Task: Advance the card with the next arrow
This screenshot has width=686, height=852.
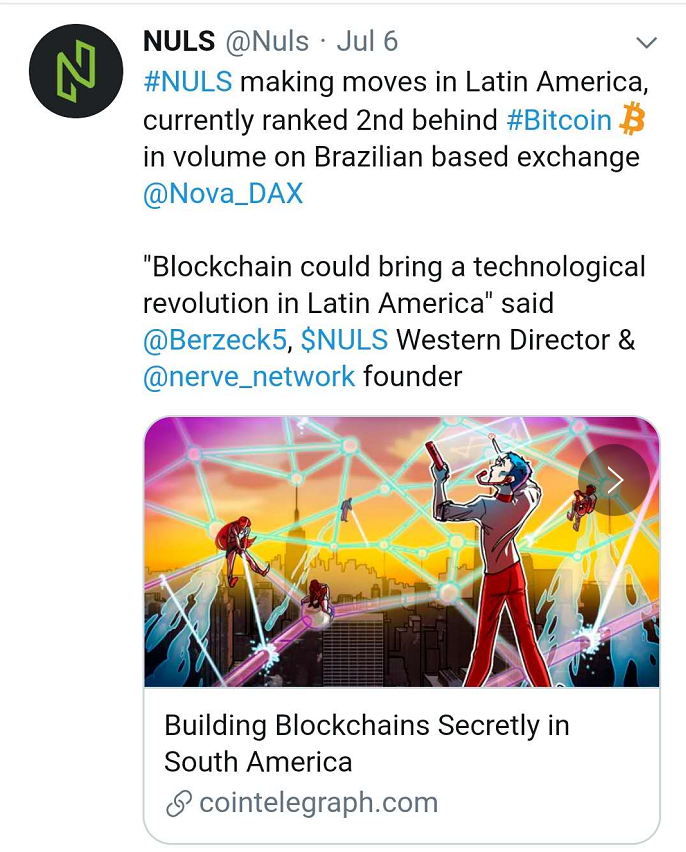Action: point(614,480)
